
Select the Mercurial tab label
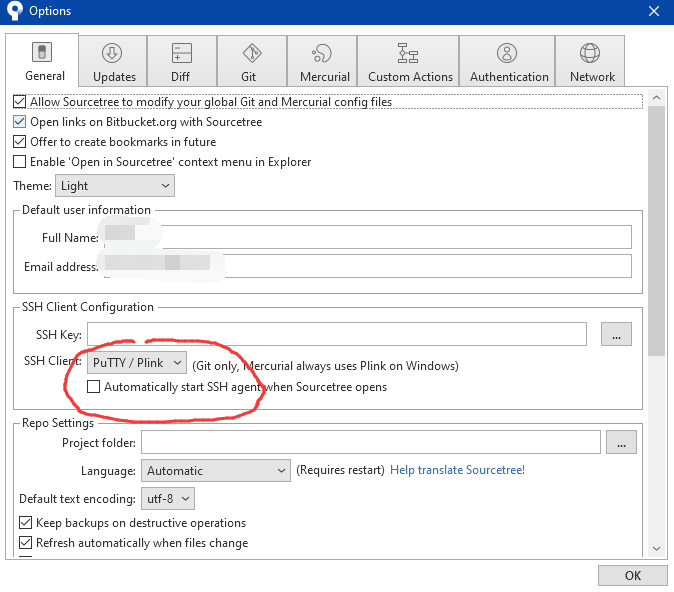(x=325, y=77)
